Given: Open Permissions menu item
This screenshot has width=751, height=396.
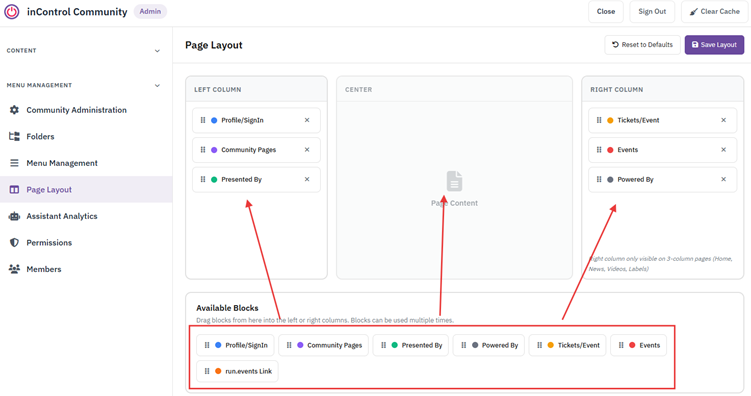Looking at the screenshot, I should coord(86,243).
